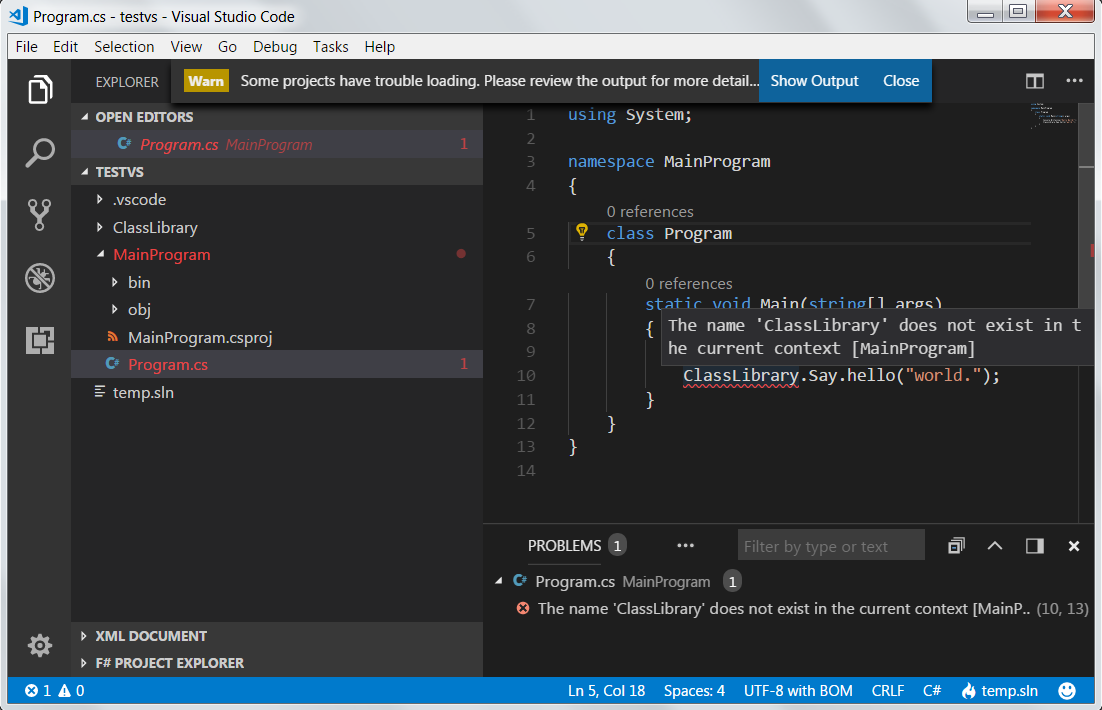The width and height of the screenshot is (1102, 710).
Task: Open the Selection menu
Action: coord(124,46)
